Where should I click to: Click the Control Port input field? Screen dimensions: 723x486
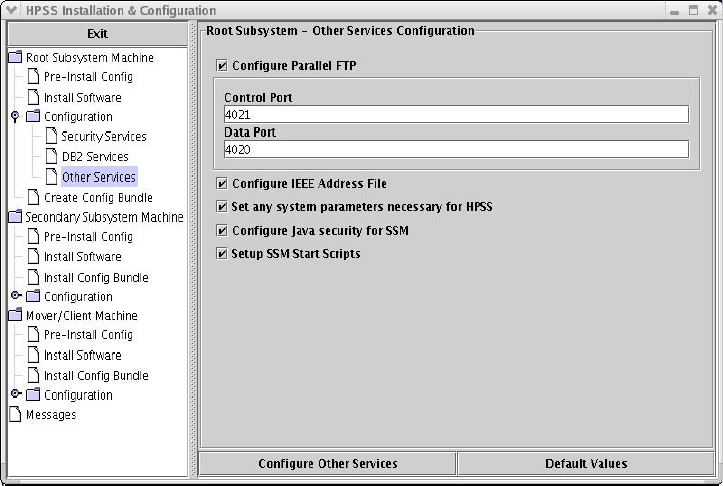tap(456, 115)
